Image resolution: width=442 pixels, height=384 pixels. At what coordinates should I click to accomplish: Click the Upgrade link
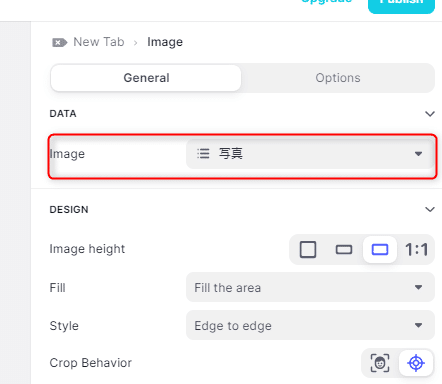point(326,2)
